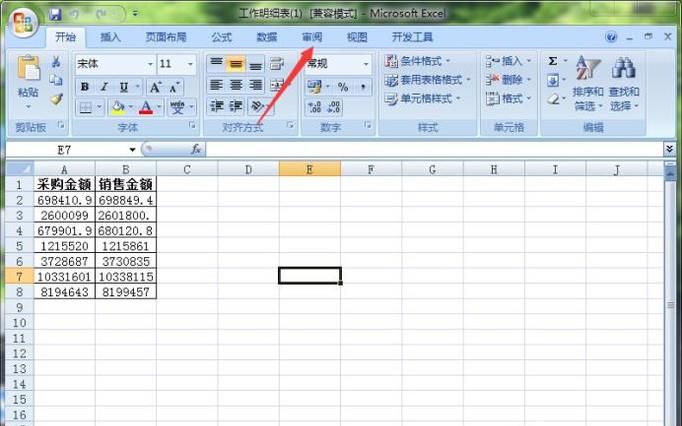Viewport: 682px width, 426px height.
Task: Apply accounting currency format icon
Action: coord(314,87)
